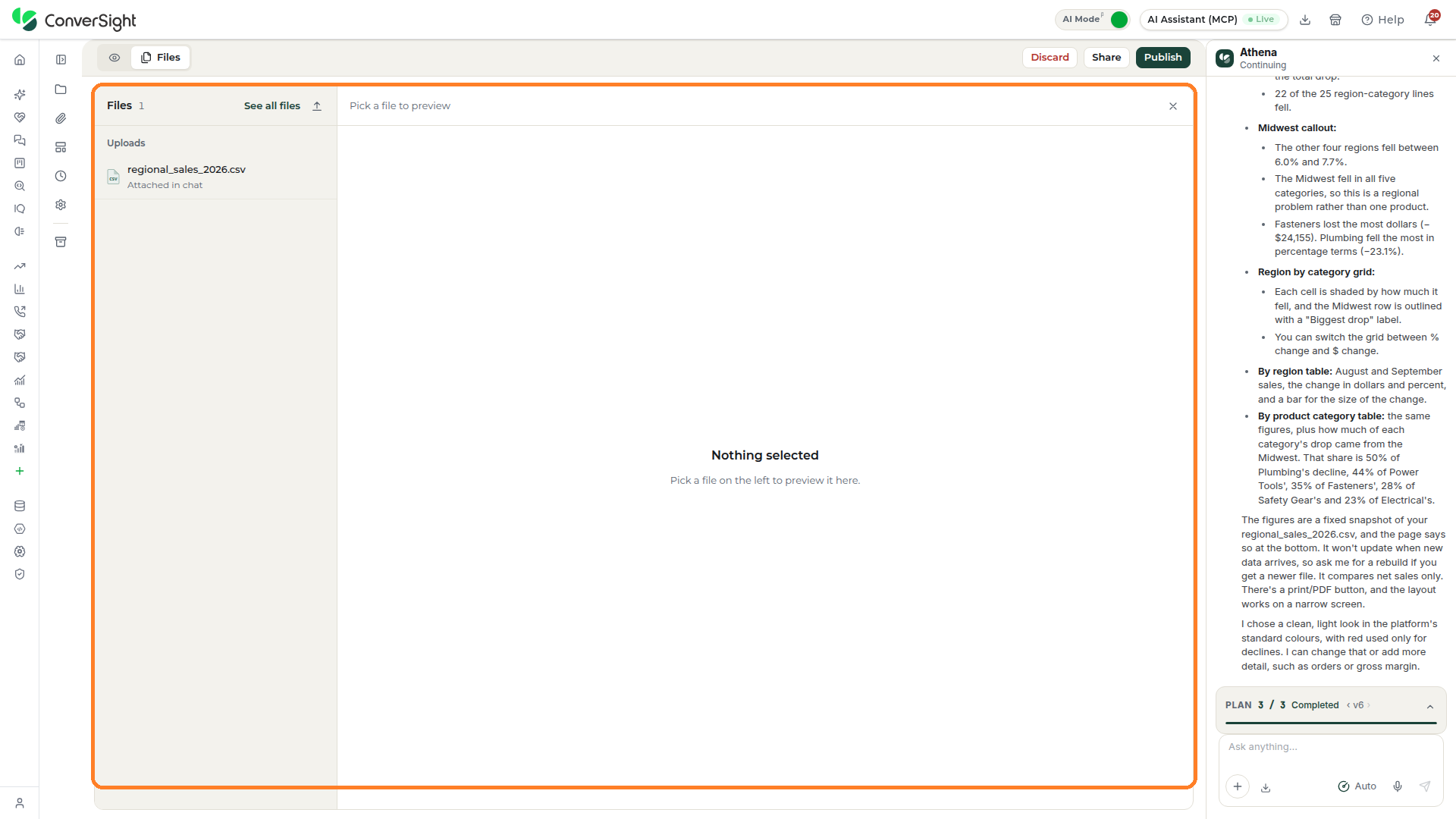Click the See all files link
This screenshot has width=1456, height=819.
tap(271, 106)
